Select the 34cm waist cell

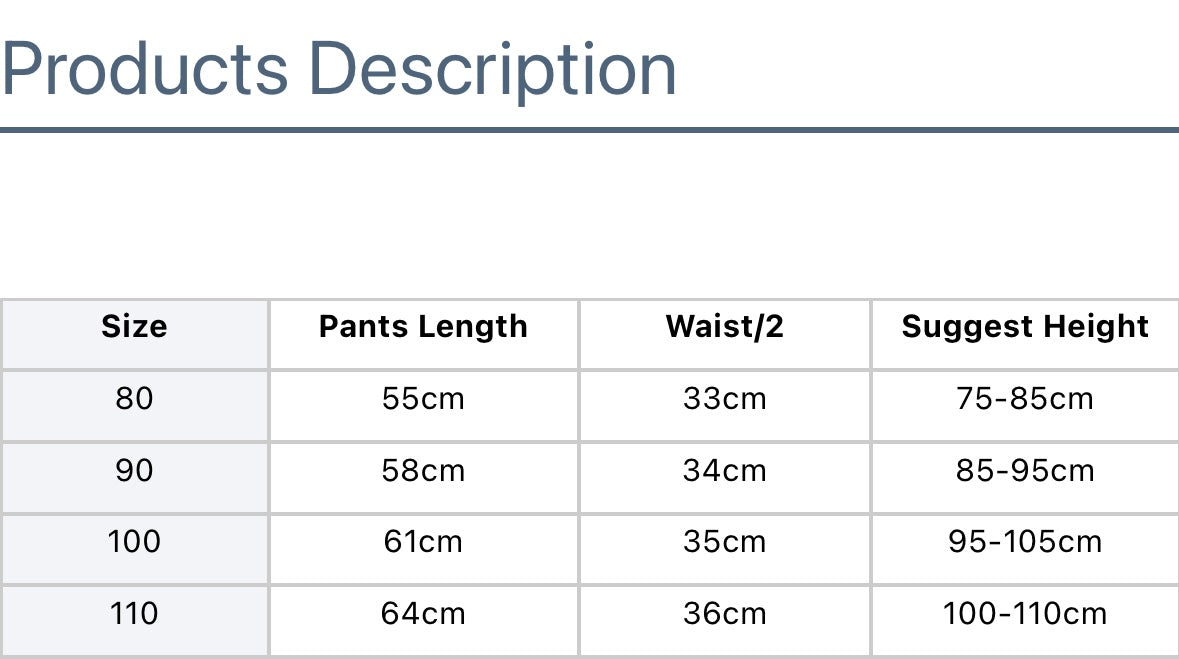tap(724, 470)
